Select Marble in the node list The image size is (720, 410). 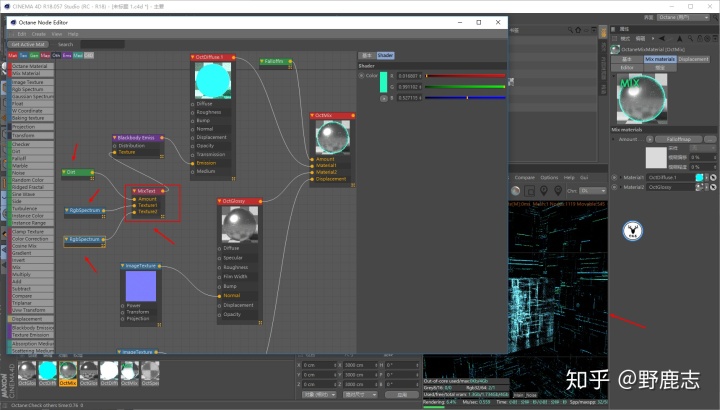coord(31,166)
